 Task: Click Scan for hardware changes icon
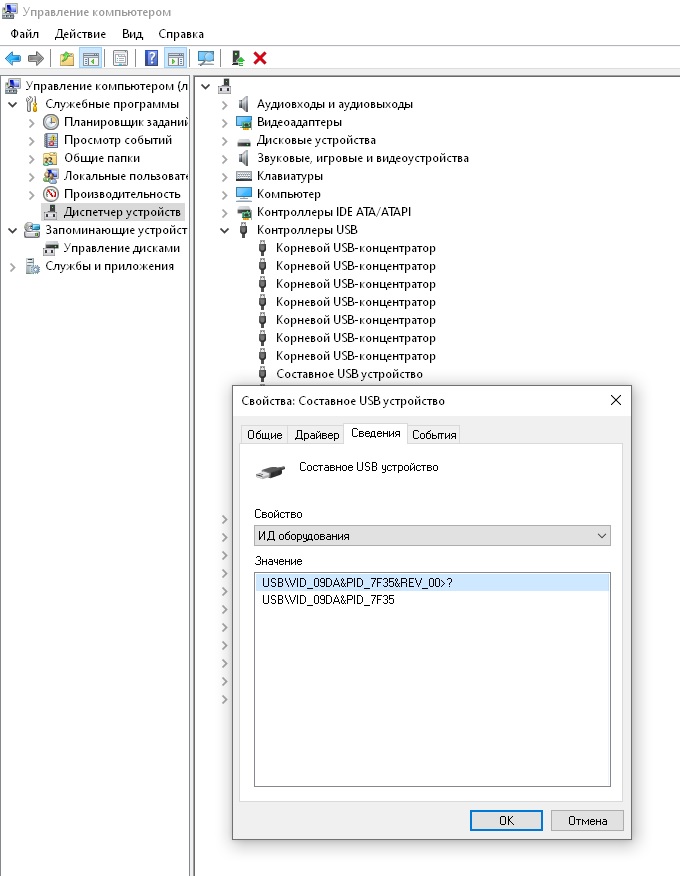click(206, 58)
